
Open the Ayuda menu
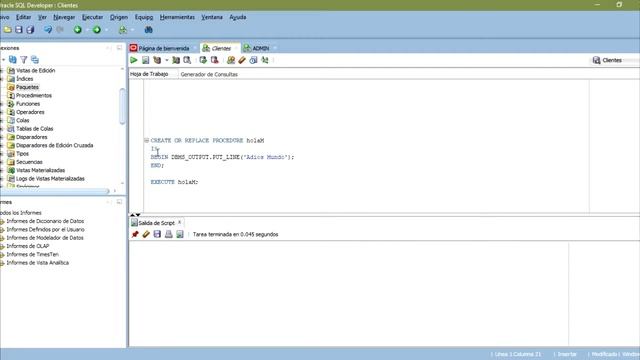click(x=238, y=17)
